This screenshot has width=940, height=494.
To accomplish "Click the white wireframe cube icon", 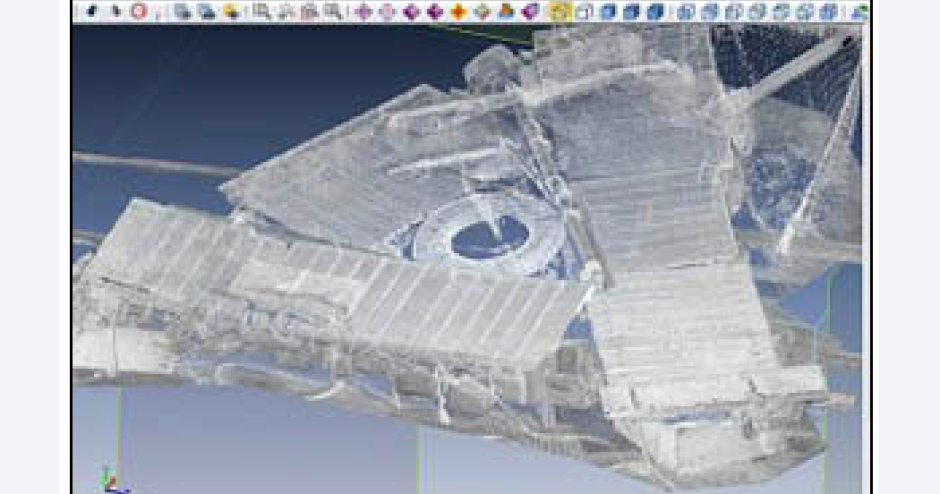I will click(584, 11).
